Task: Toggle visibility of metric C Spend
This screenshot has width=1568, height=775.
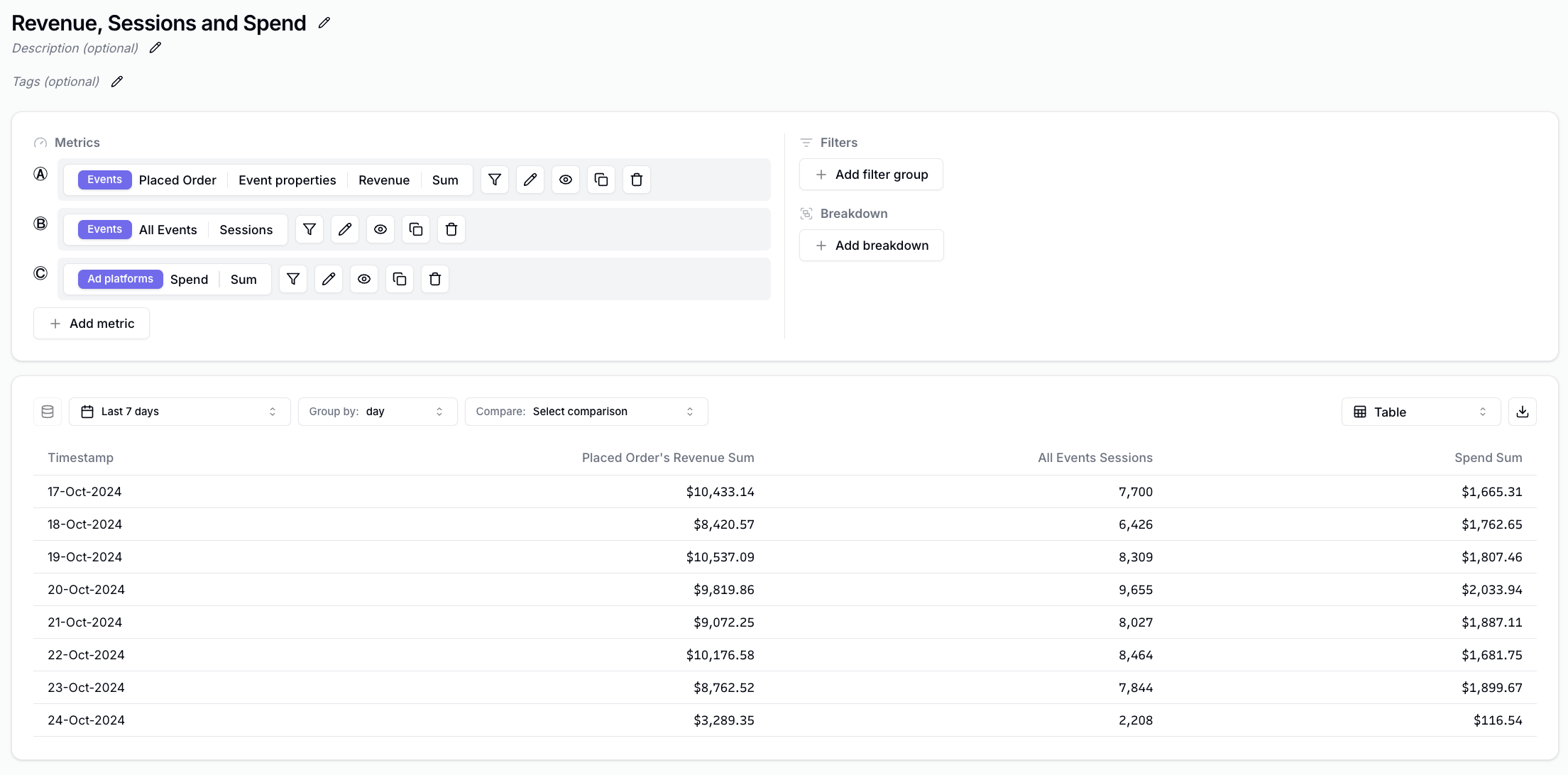Action: coord(364,279)
